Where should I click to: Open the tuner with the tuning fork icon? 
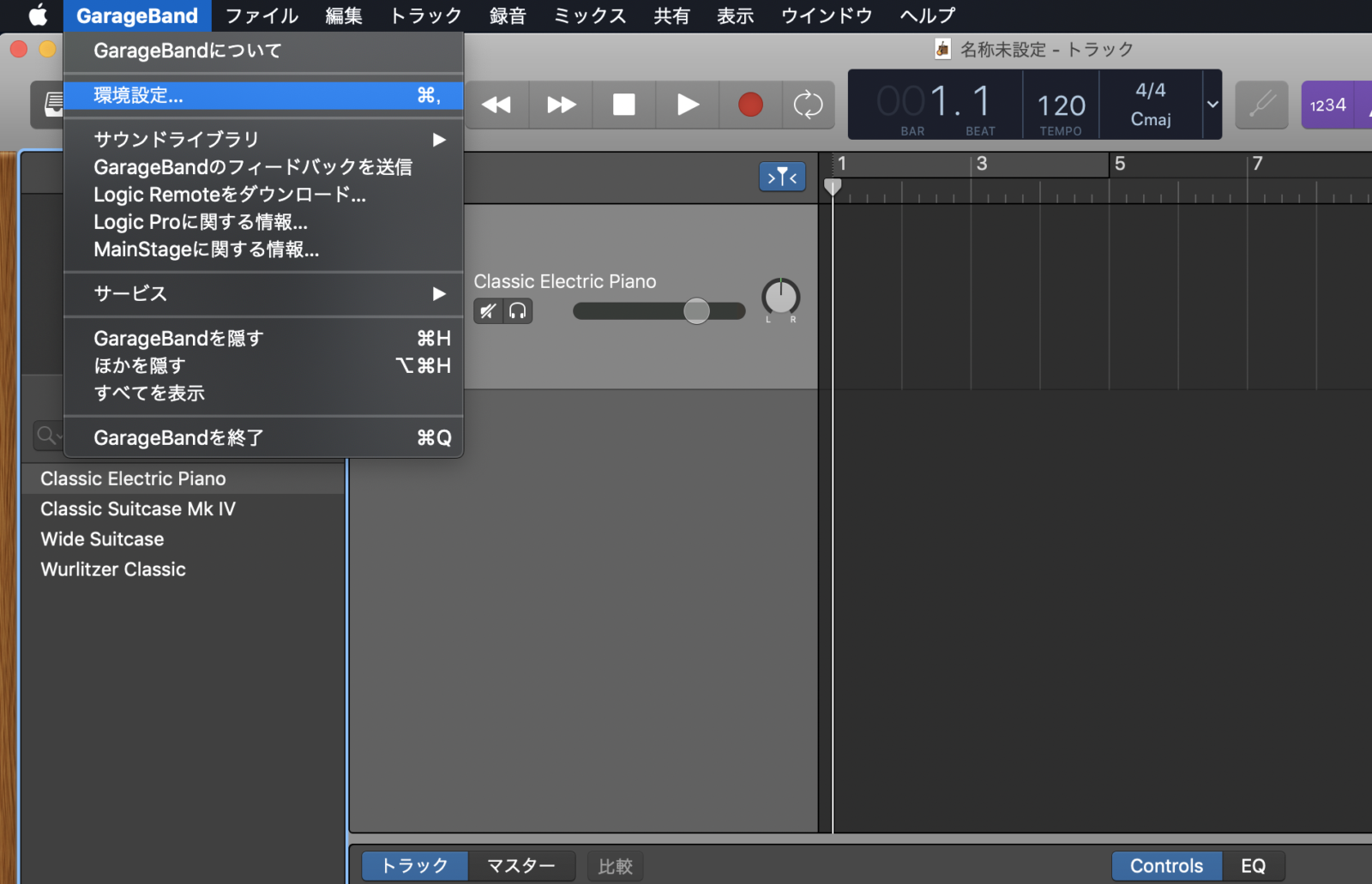pyautogui.click(x=1261, y=105)
